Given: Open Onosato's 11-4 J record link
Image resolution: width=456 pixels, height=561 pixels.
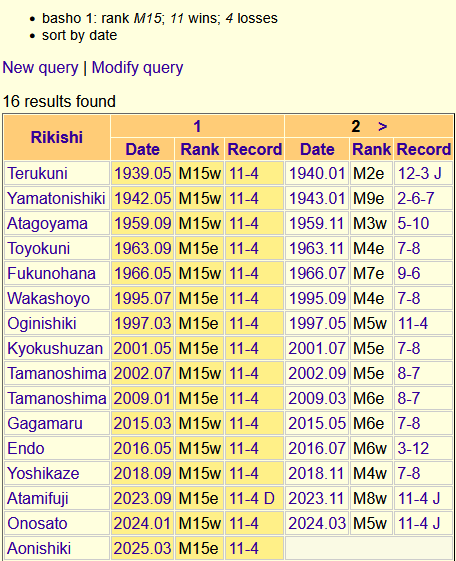Looking at the screenshot, I should pyautogui.click(x=419, y=523).
